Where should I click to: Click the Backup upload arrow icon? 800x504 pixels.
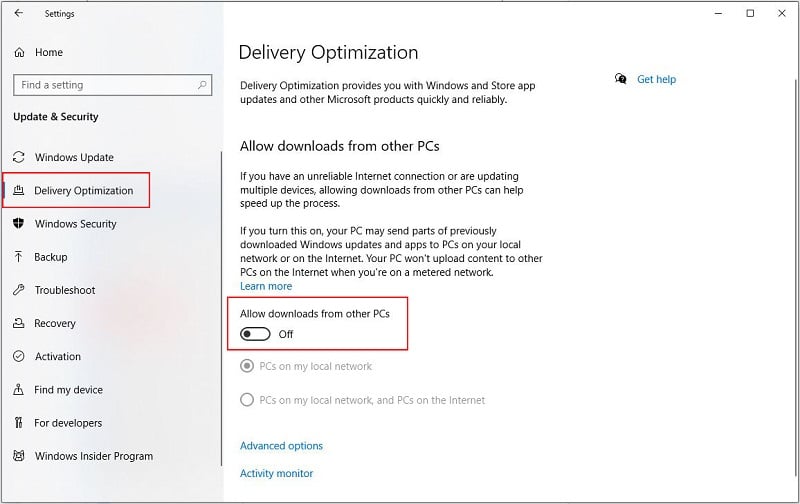coord(19,257)
